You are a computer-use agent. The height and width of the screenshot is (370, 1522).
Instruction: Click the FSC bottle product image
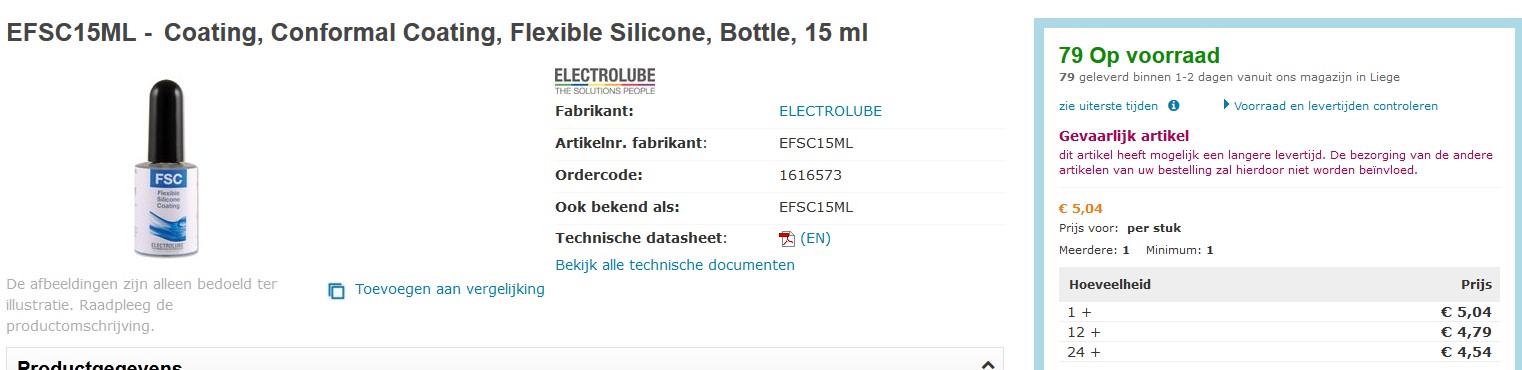pos(167,168)
